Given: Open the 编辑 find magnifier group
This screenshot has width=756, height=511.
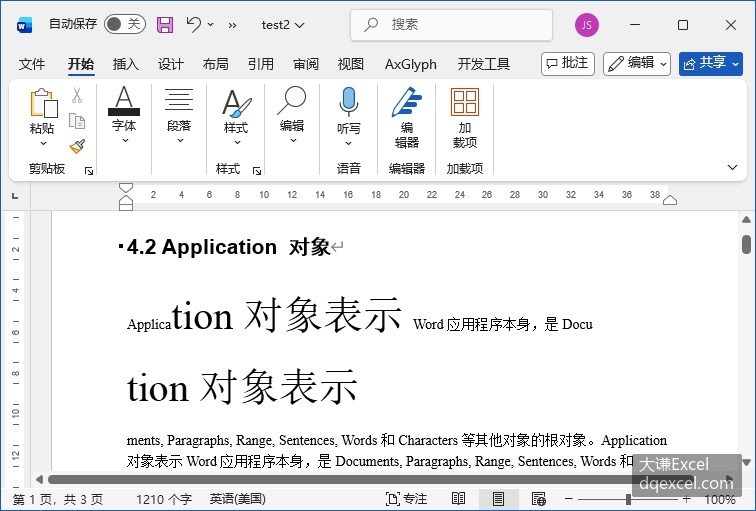Looking at the screenshot, I should tap(292, 116).
